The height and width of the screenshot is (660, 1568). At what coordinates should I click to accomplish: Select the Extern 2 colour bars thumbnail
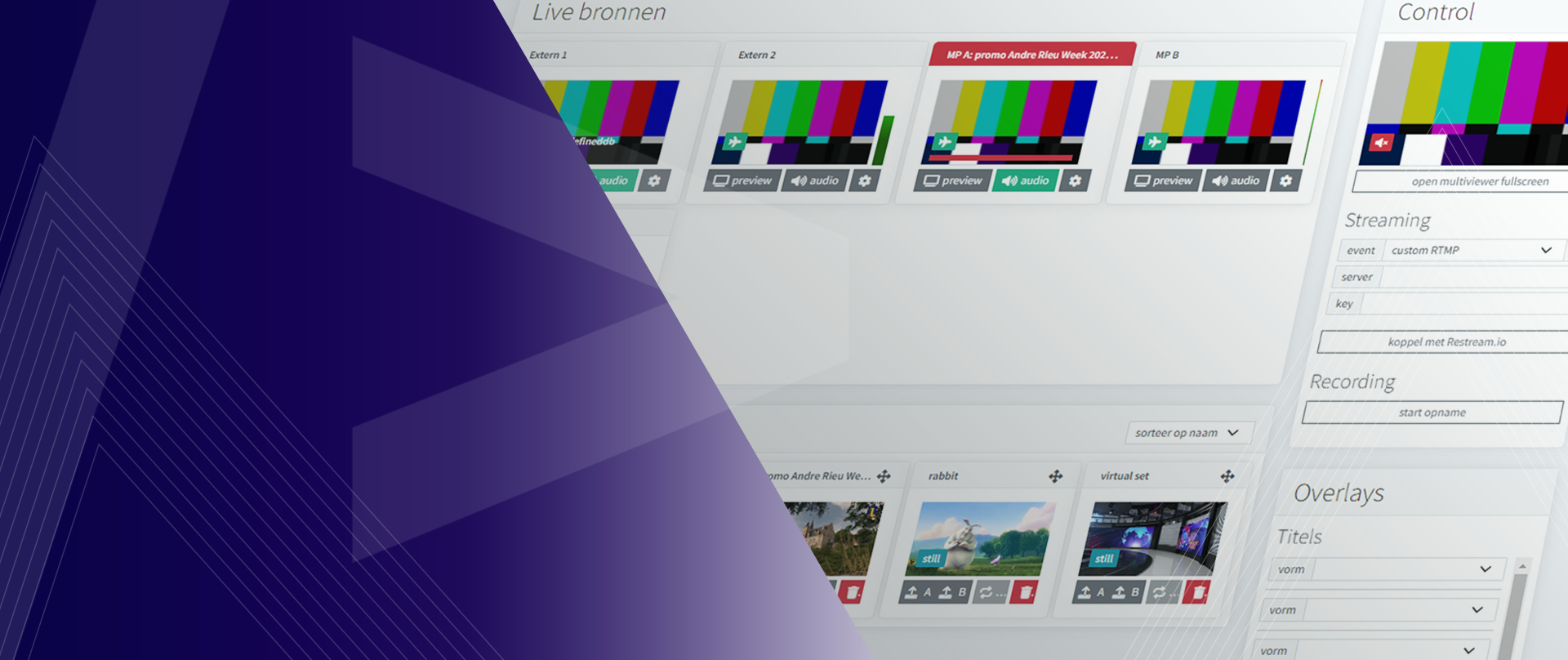click(800, 123)
